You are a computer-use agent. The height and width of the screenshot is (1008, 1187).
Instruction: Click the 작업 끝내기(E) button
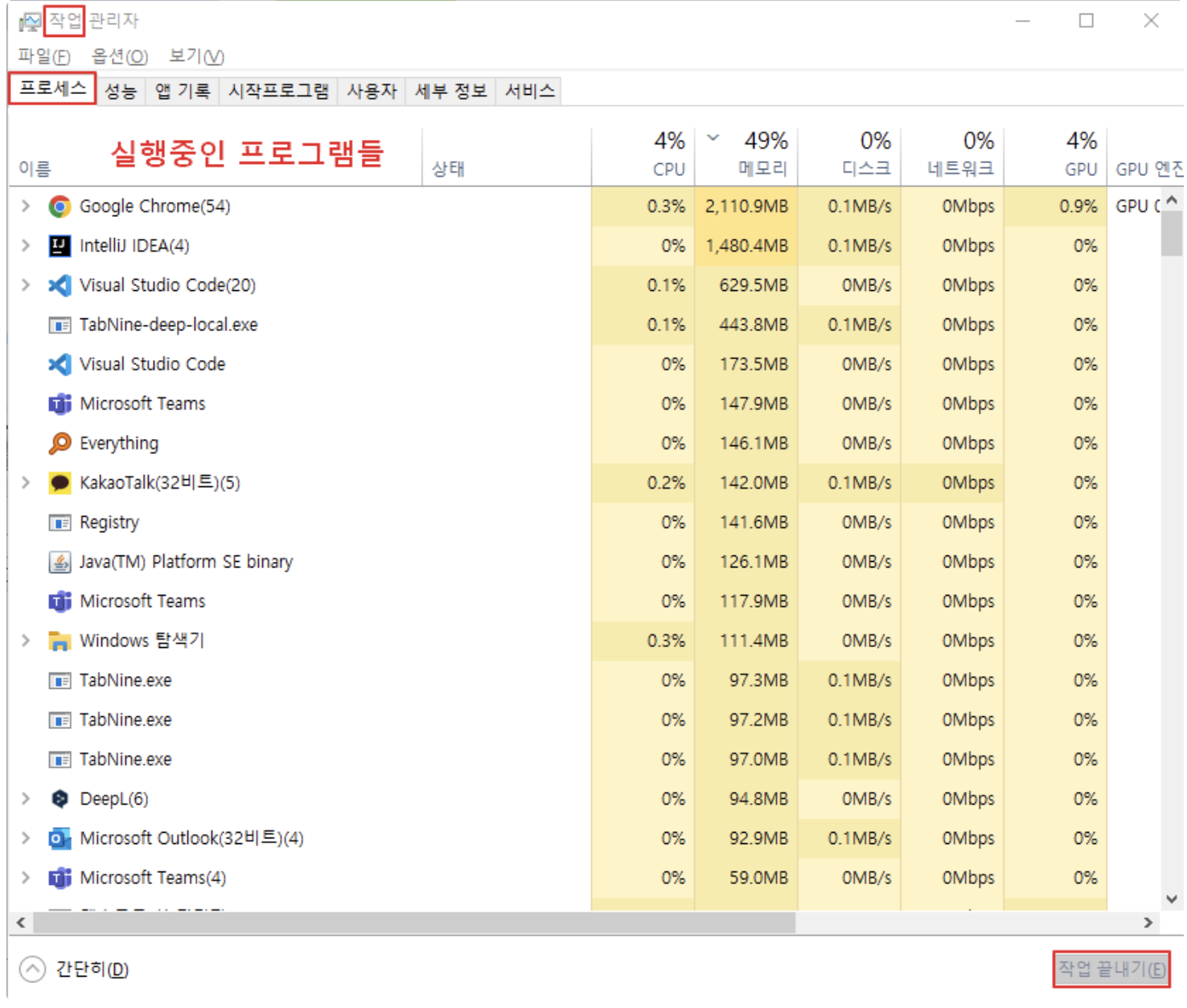1111,969
